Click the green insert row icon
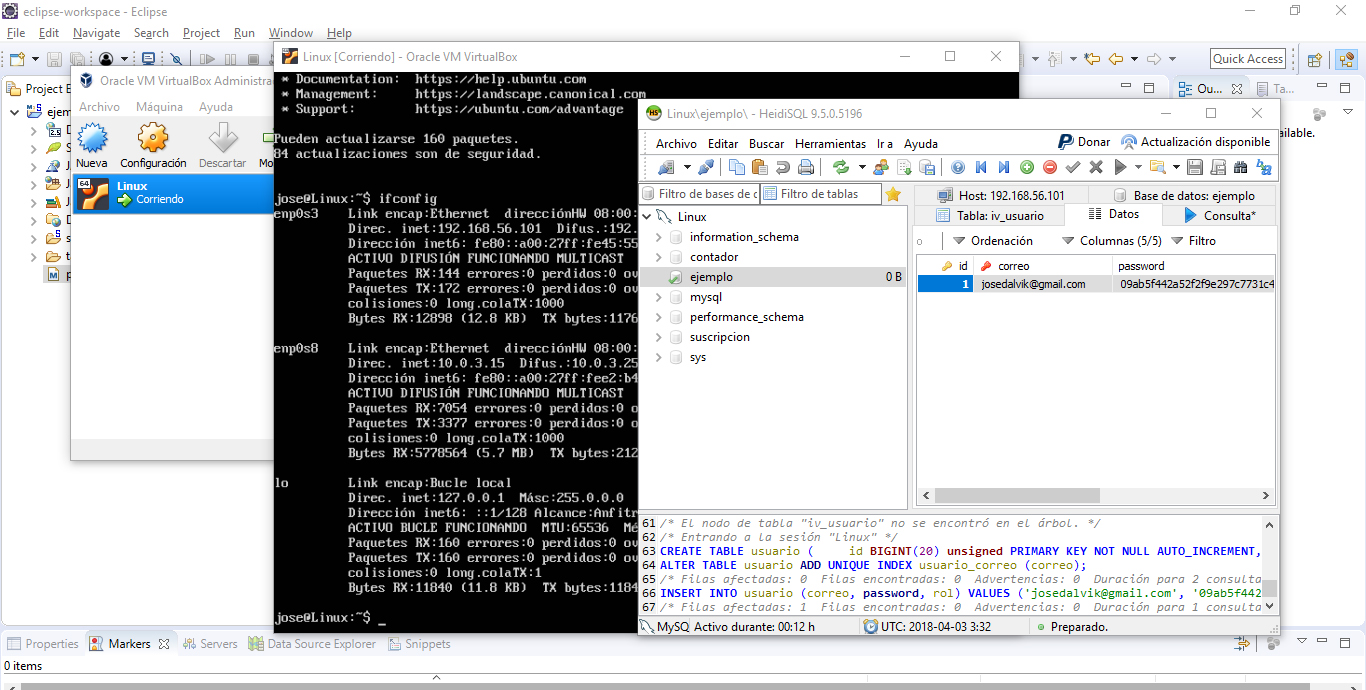Image resolution: width=1366 pixels, height=690 pixels. pos(1027,167)
